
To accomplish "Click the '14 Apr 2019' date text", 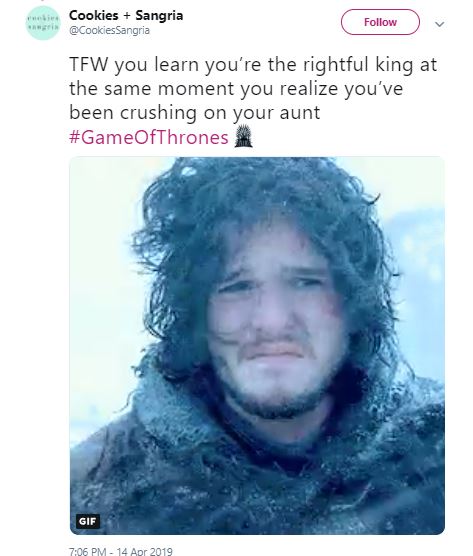I will [144, 552].
